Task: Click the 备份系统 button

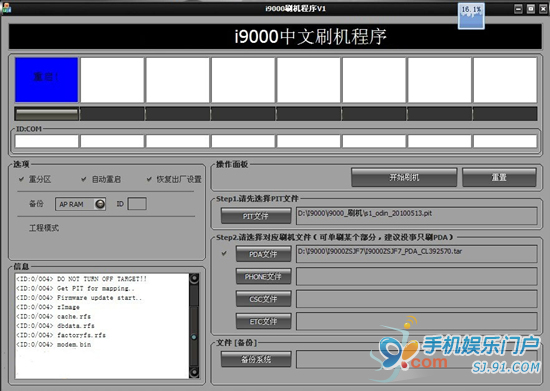Action: [256, 359]
